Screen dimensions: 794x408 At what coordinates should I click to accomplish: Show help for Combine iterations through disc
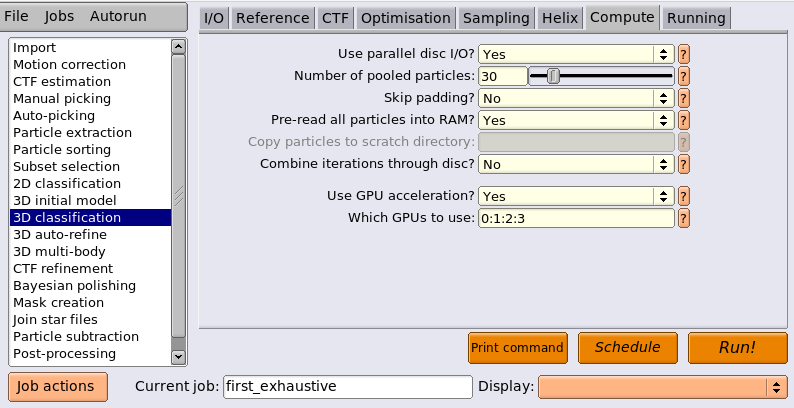coord(684,165)
